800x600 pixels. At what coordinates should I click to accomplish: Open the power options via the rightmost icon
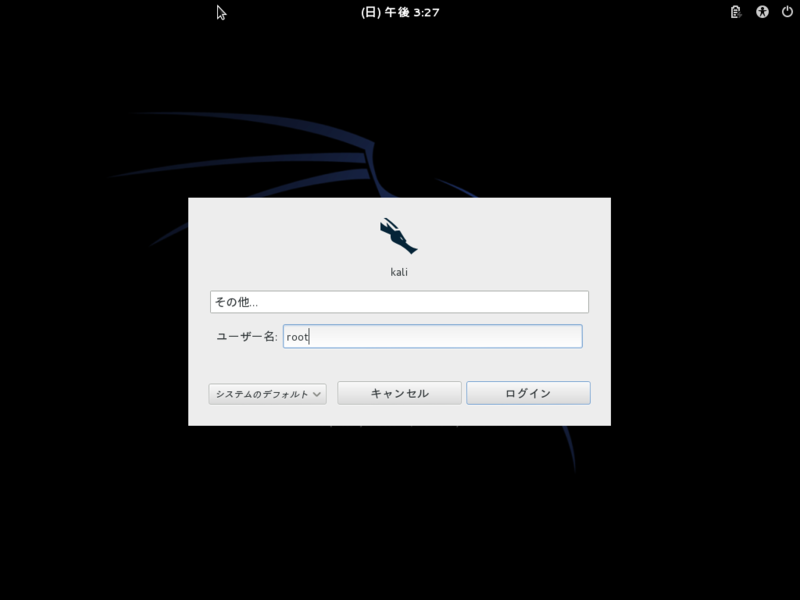click(x=786, y=12)
